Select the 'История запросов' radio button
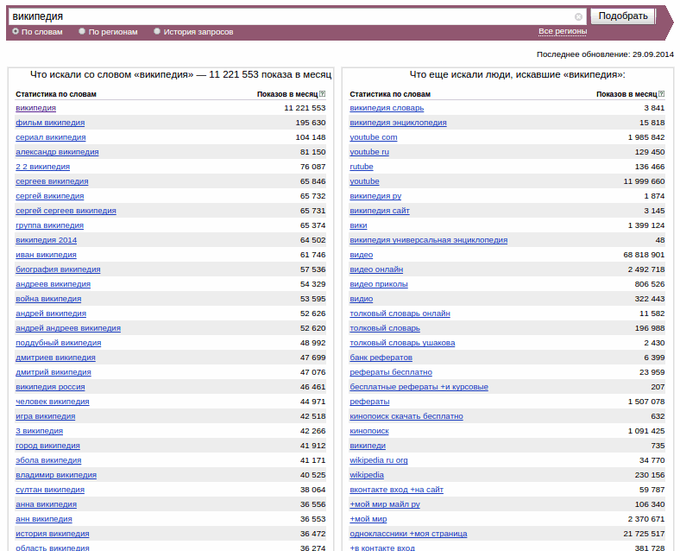Viewport: 680px width, 551px height. [157, 31]
